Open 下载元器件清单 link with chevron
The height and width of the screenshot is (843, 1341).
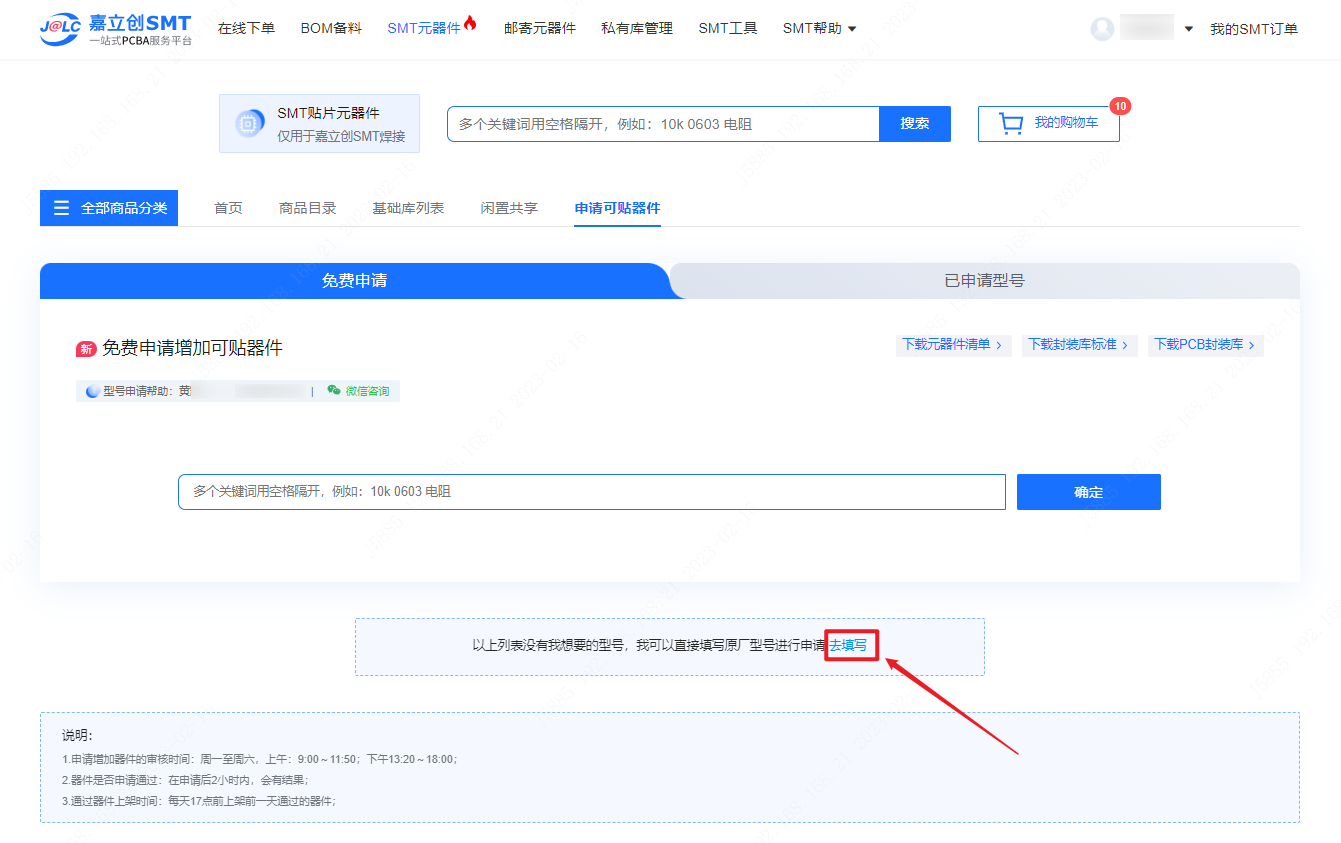[x=952, y=345]
